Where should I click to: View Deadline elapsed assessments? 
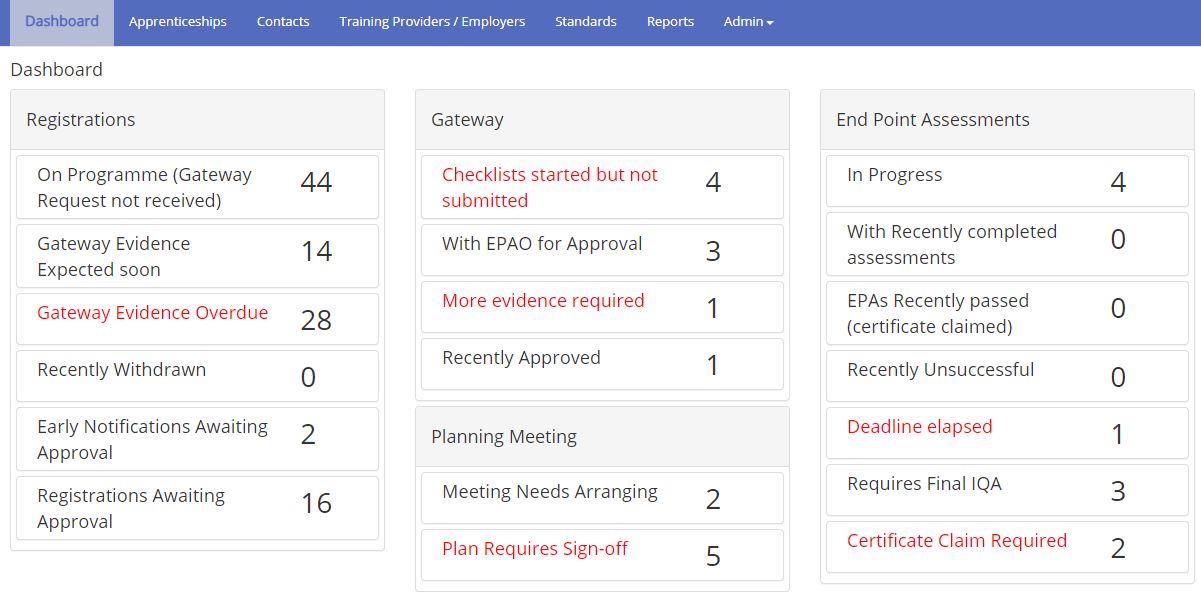[x=1007, y=433]
